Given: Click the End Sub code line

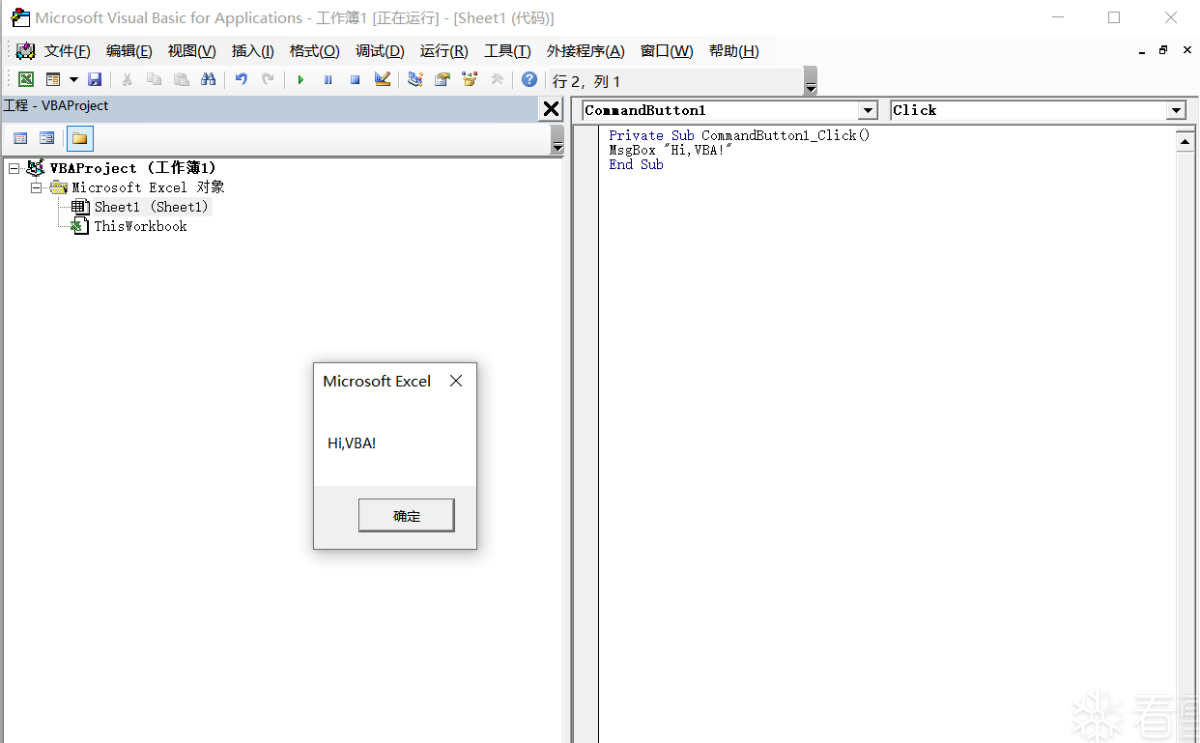Looking at the screenshot, I should (636, 165).
